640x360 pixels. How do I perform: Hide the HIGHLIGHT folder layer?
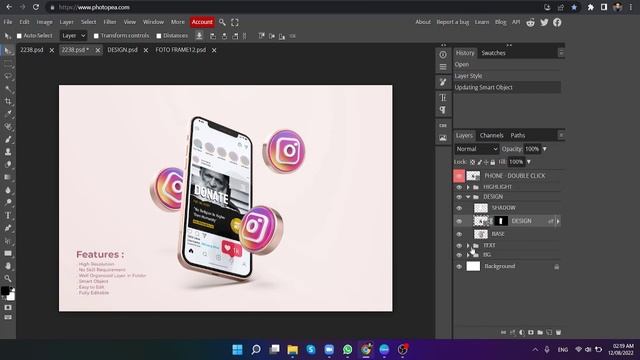pyautogui.click(x=459, y=187)
